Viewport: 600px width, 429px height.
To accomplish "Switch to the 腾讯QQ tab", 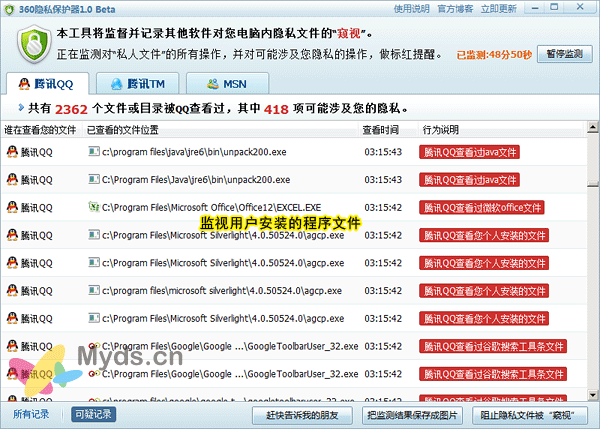I will pos(47,83).
